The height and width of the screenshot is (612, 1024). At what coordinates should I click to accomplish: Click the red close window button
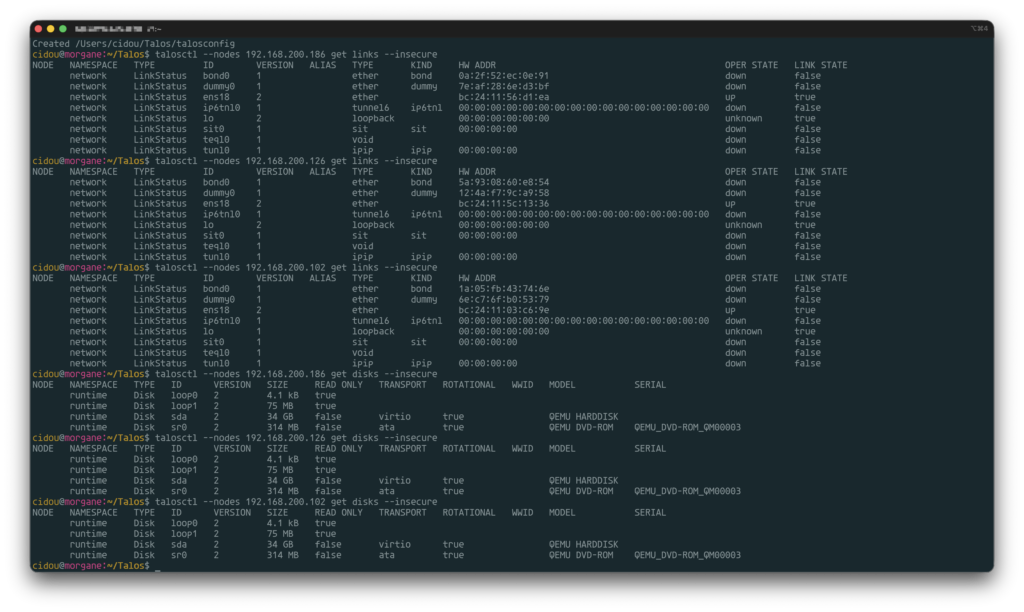[x=39, y=29]
